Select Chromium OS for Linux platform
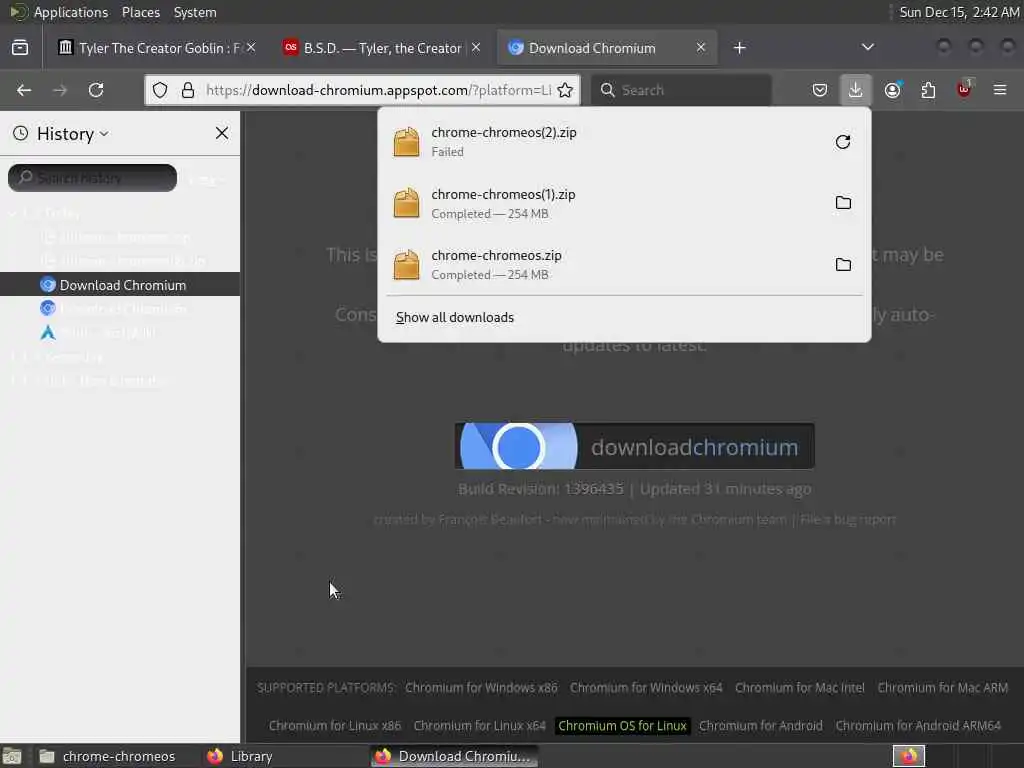Viewport: 1024px width, 768px height. click(622, 726)
